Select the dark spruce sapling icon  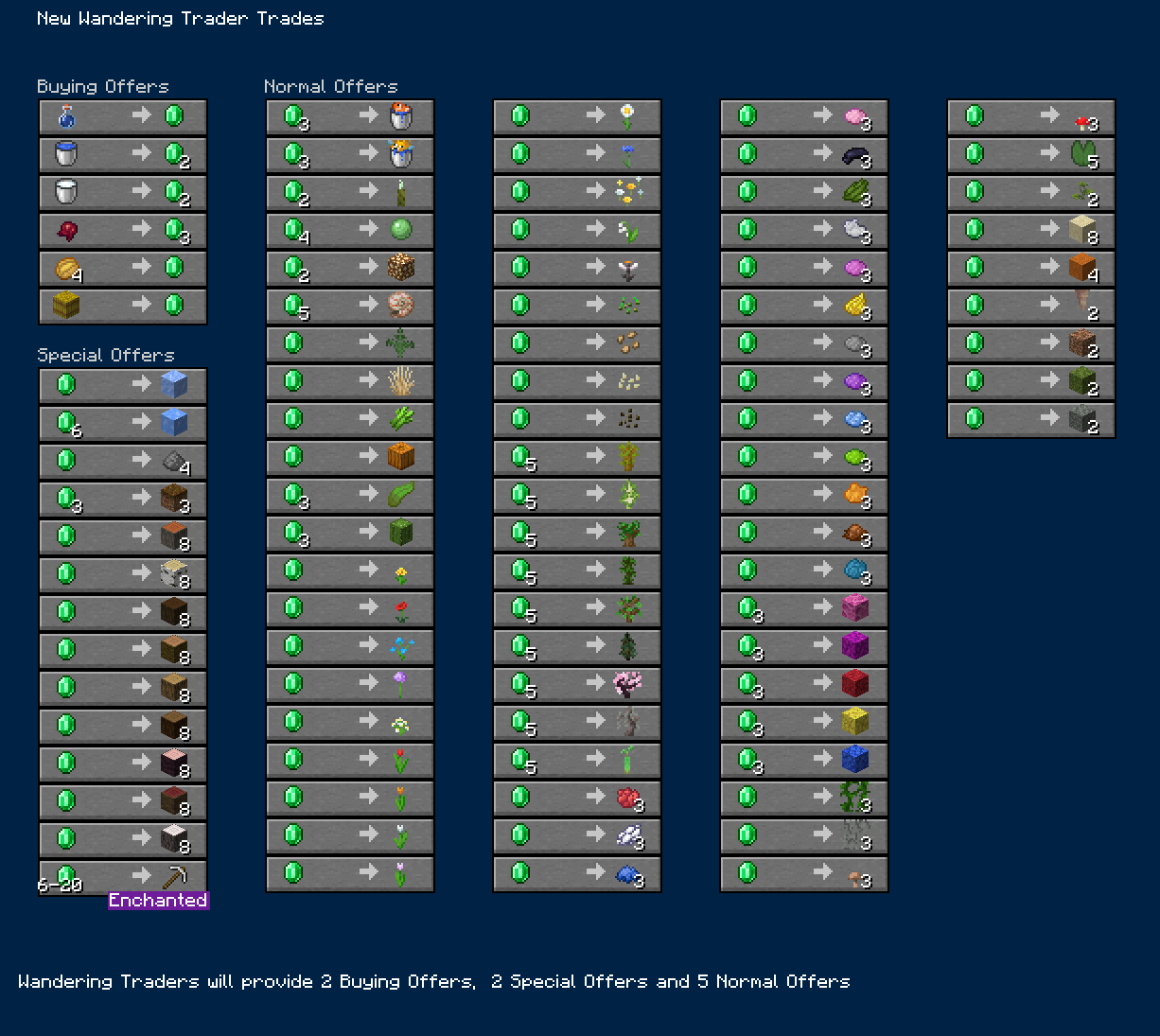tap(628, 646)
